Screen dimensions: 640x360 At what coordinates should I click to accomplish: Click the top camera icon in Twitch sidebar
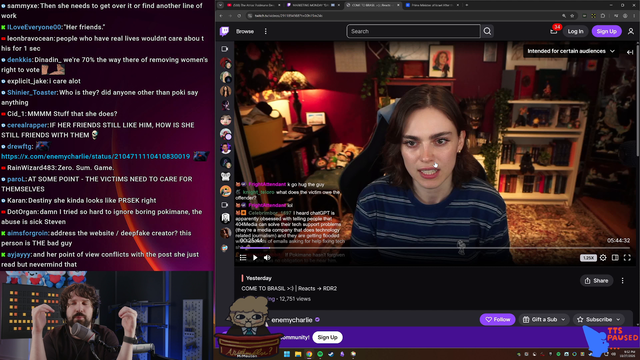click(x=224, y=49)
